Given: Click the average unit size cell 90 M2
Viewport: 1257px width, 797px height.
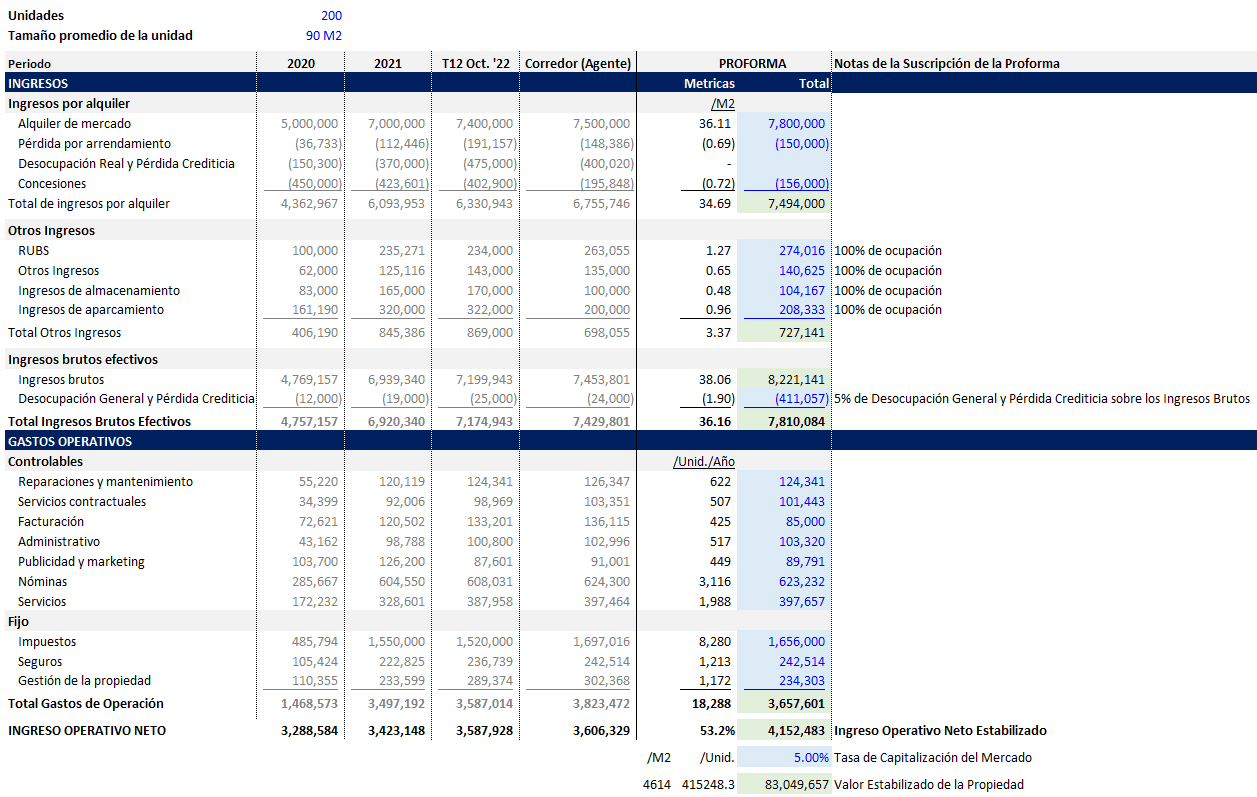Looking at the screenshot, I should [x=324, y=36].
